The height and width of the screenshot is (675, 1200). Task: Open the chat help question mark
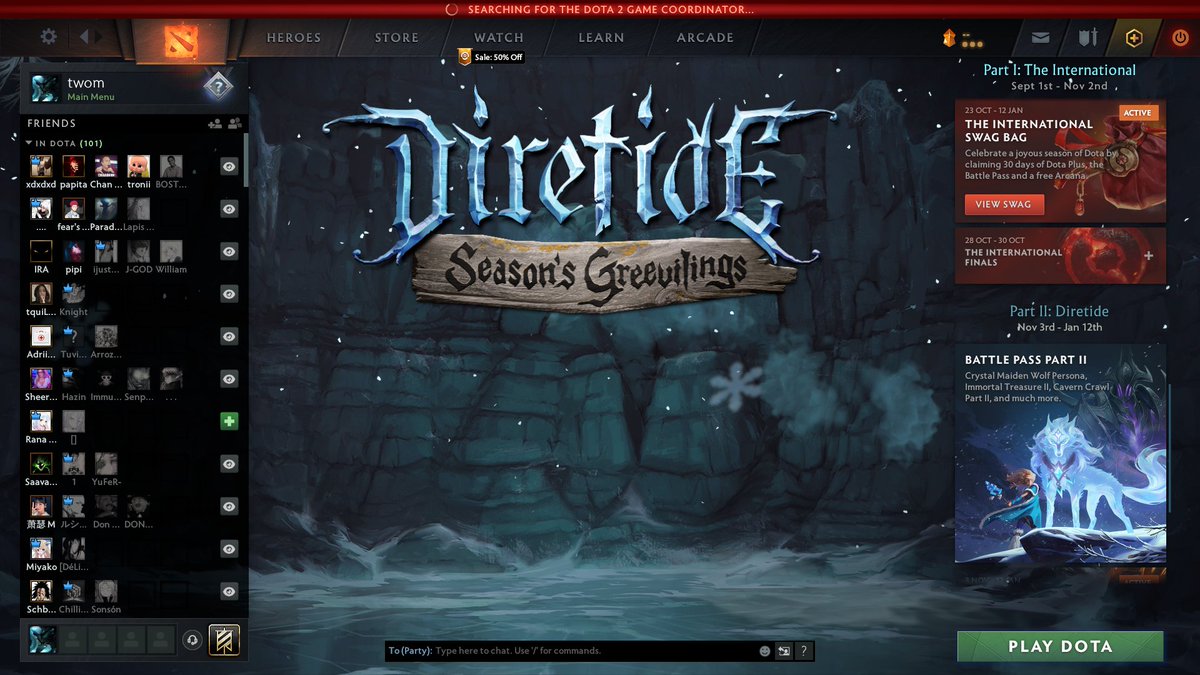(x=804, y=651)
